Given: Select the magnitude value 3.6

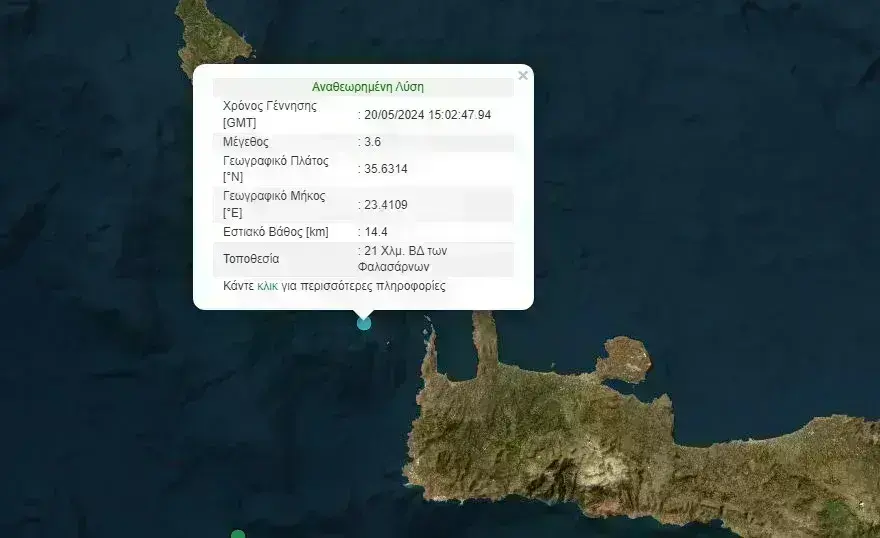Looking at the screenshot, I should coord(372,142).
